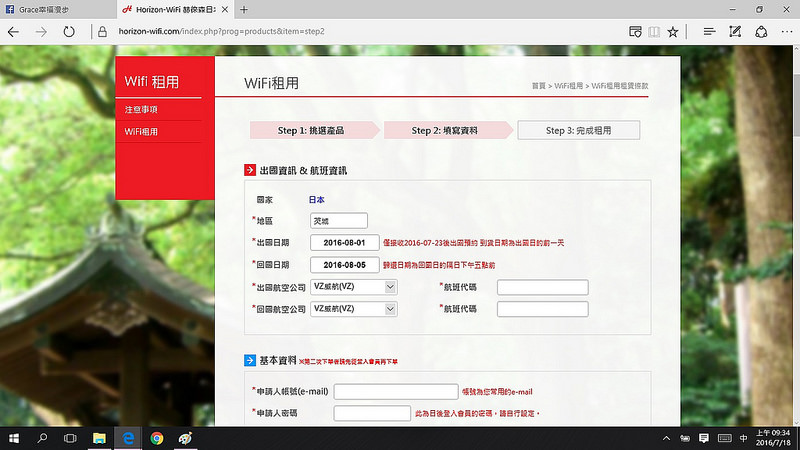
Task: Make a web note
Action: coord(735,32)
